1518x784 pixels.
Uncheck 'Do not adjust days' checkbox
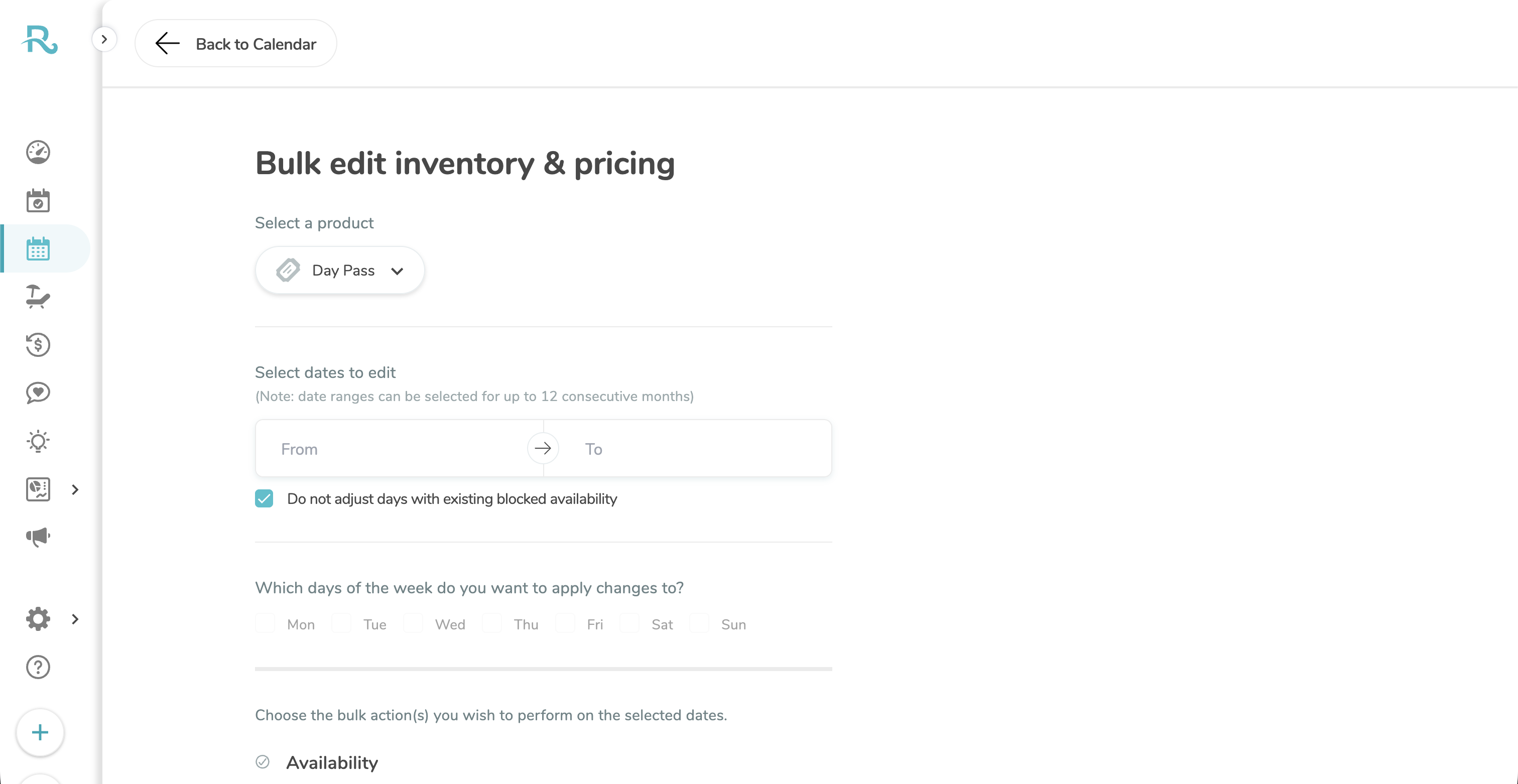264,498
